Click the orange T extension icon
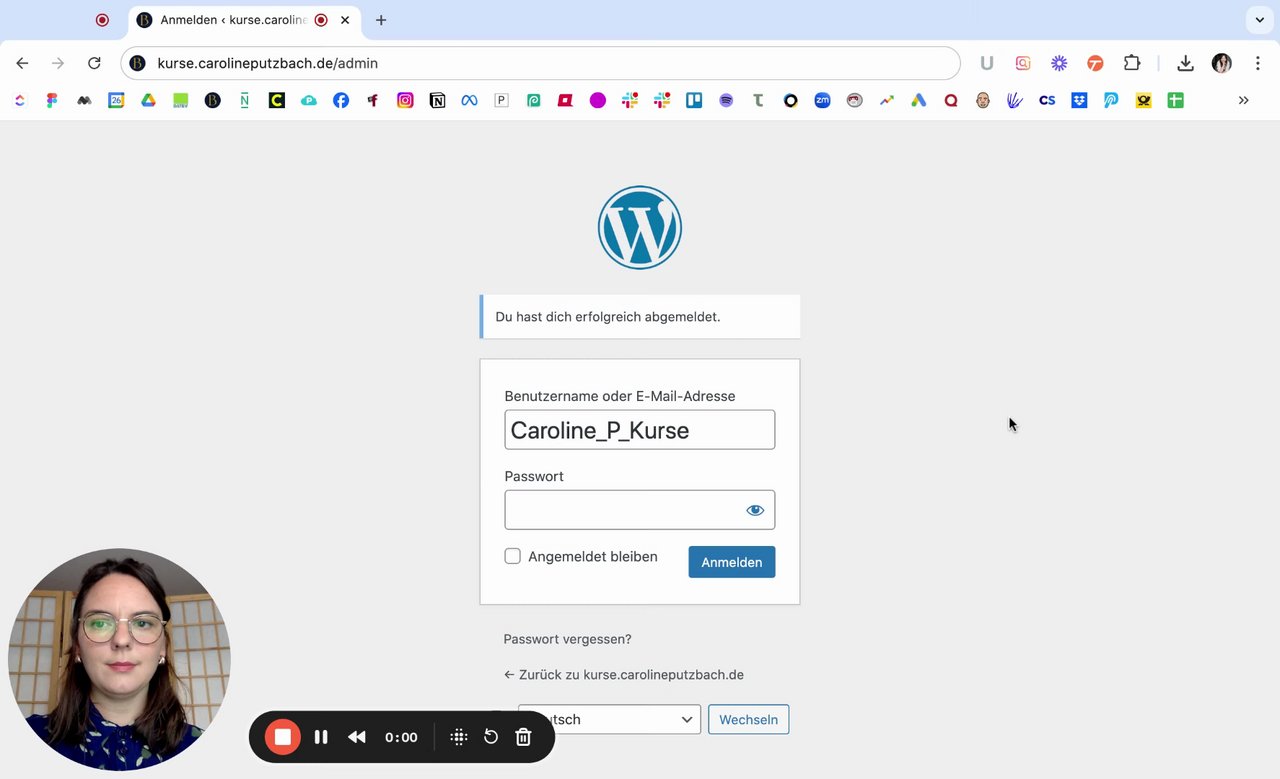This screenshot has width=1280, height=779. click(x=1095, y=63)
